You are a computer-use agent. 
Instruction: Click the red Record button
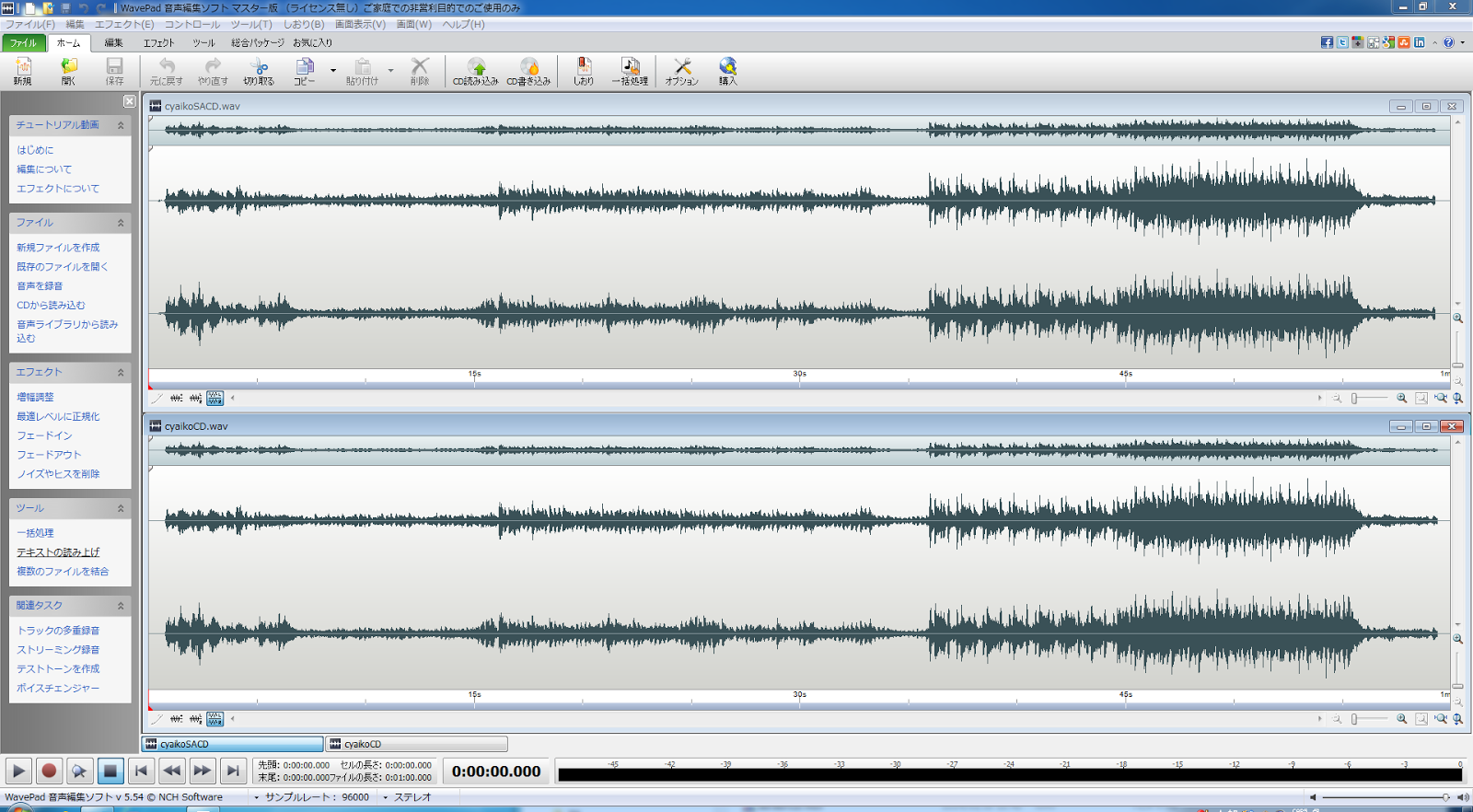point(49,771)
